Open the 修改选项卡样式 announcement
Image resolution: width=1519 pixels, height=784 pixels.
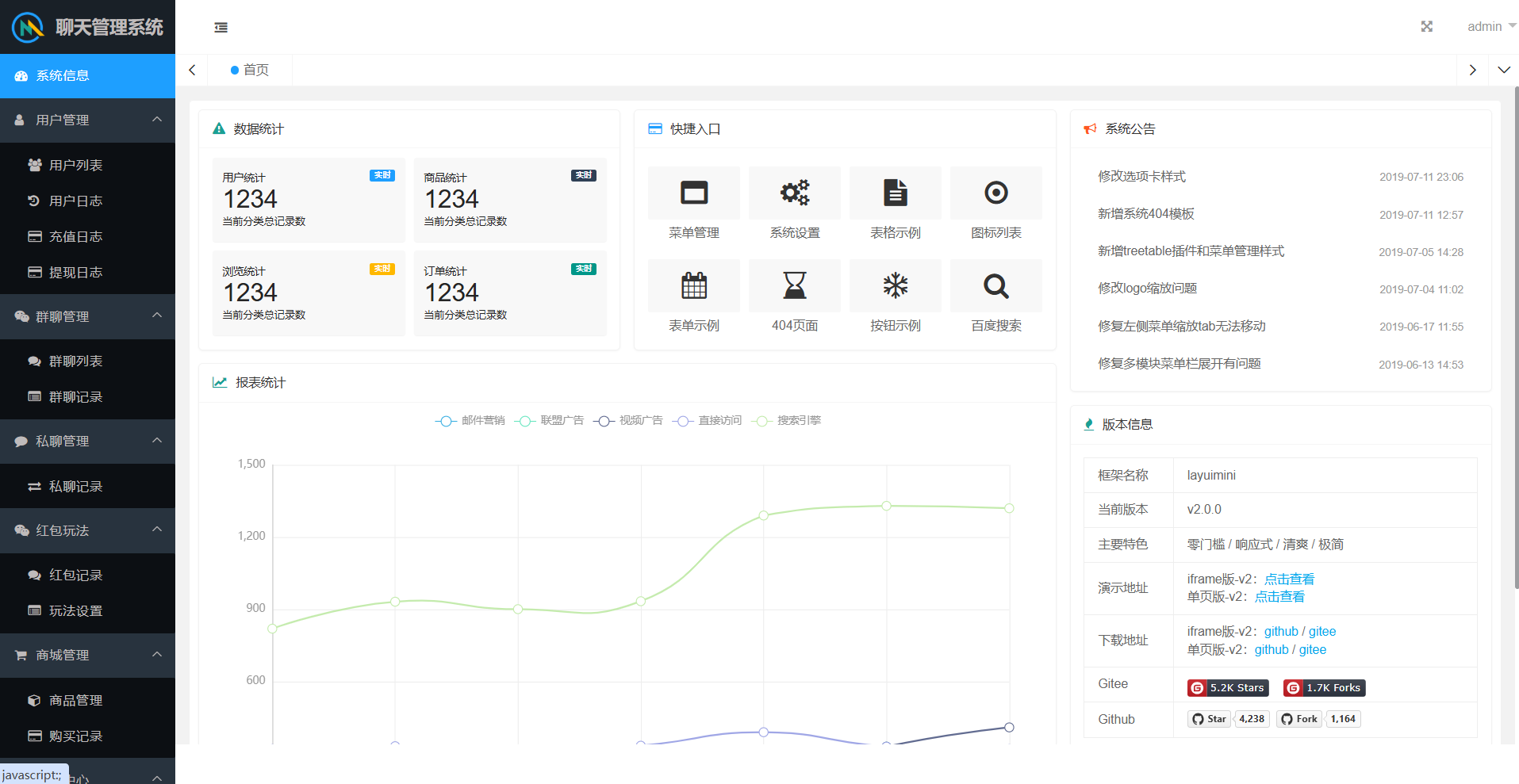click(1141, 177)
